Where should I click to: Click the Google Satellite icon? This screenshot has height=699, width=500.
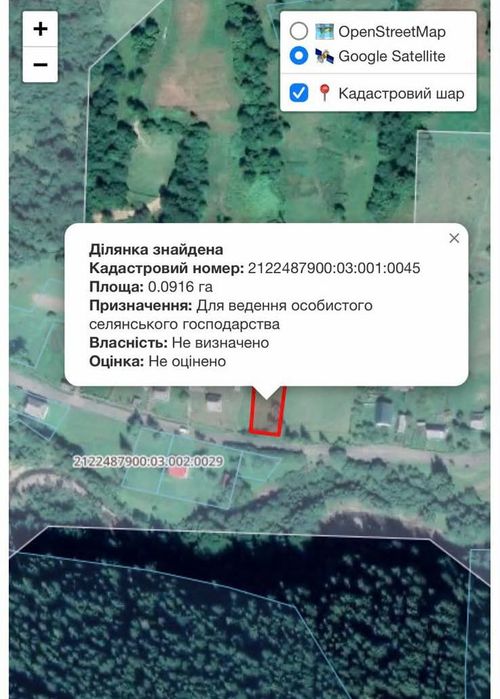pos(324,56)
